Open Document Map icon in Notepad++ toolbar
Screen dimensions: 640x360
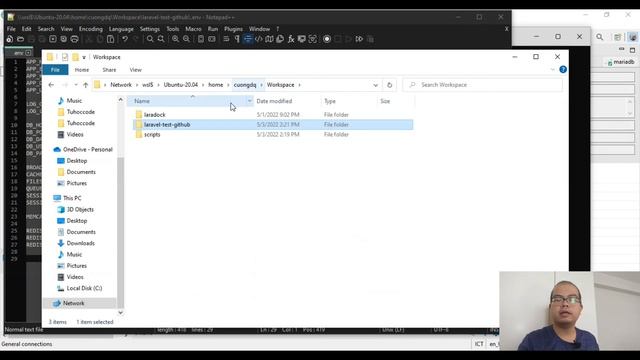point(269,39)
